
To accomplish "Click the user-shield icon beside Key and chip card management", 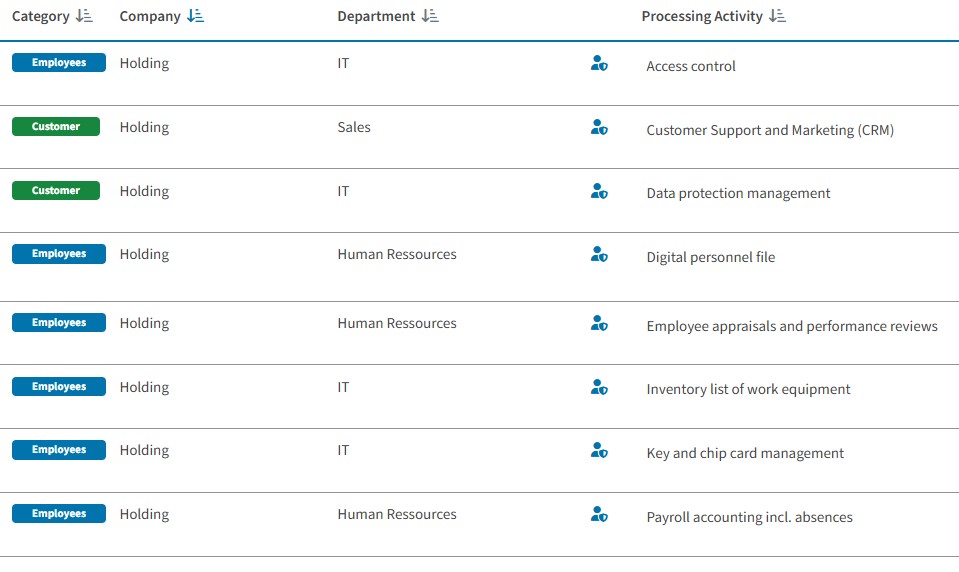I will coord(599,451).
